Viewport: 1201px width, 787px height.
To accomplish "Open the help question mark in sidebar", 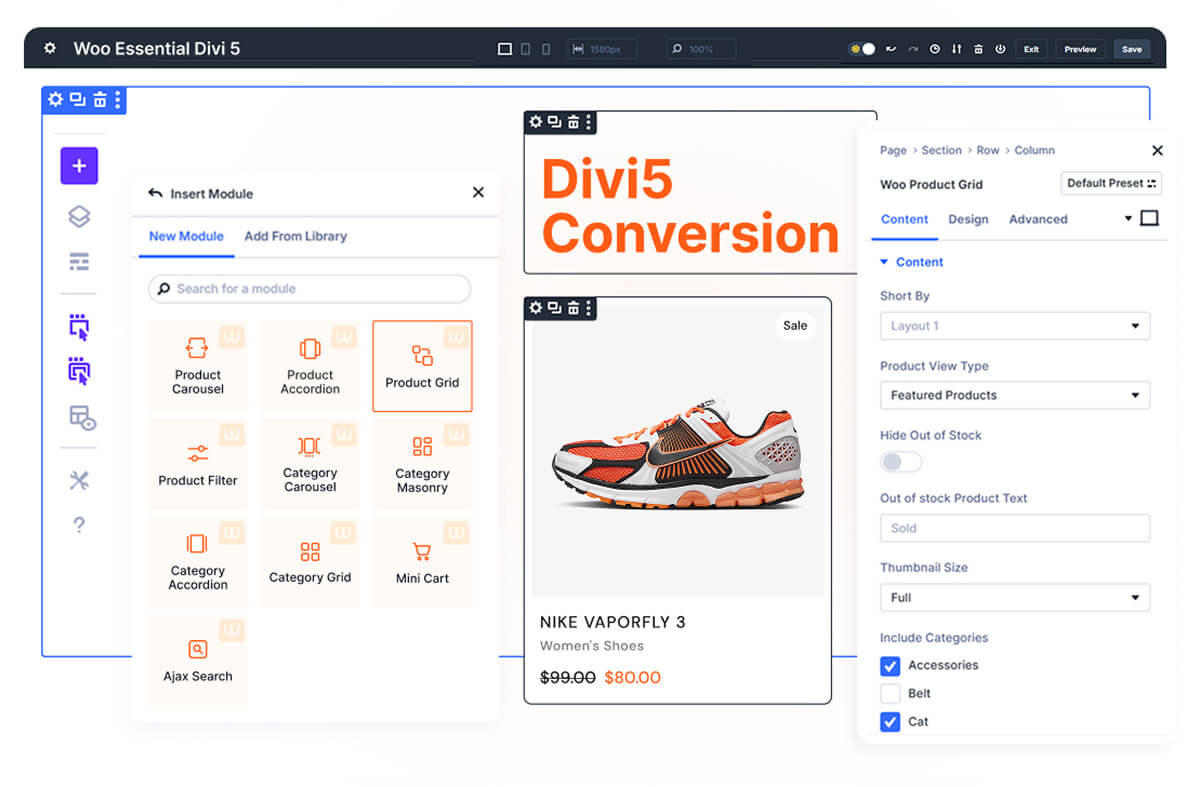I will coord(79,525).
